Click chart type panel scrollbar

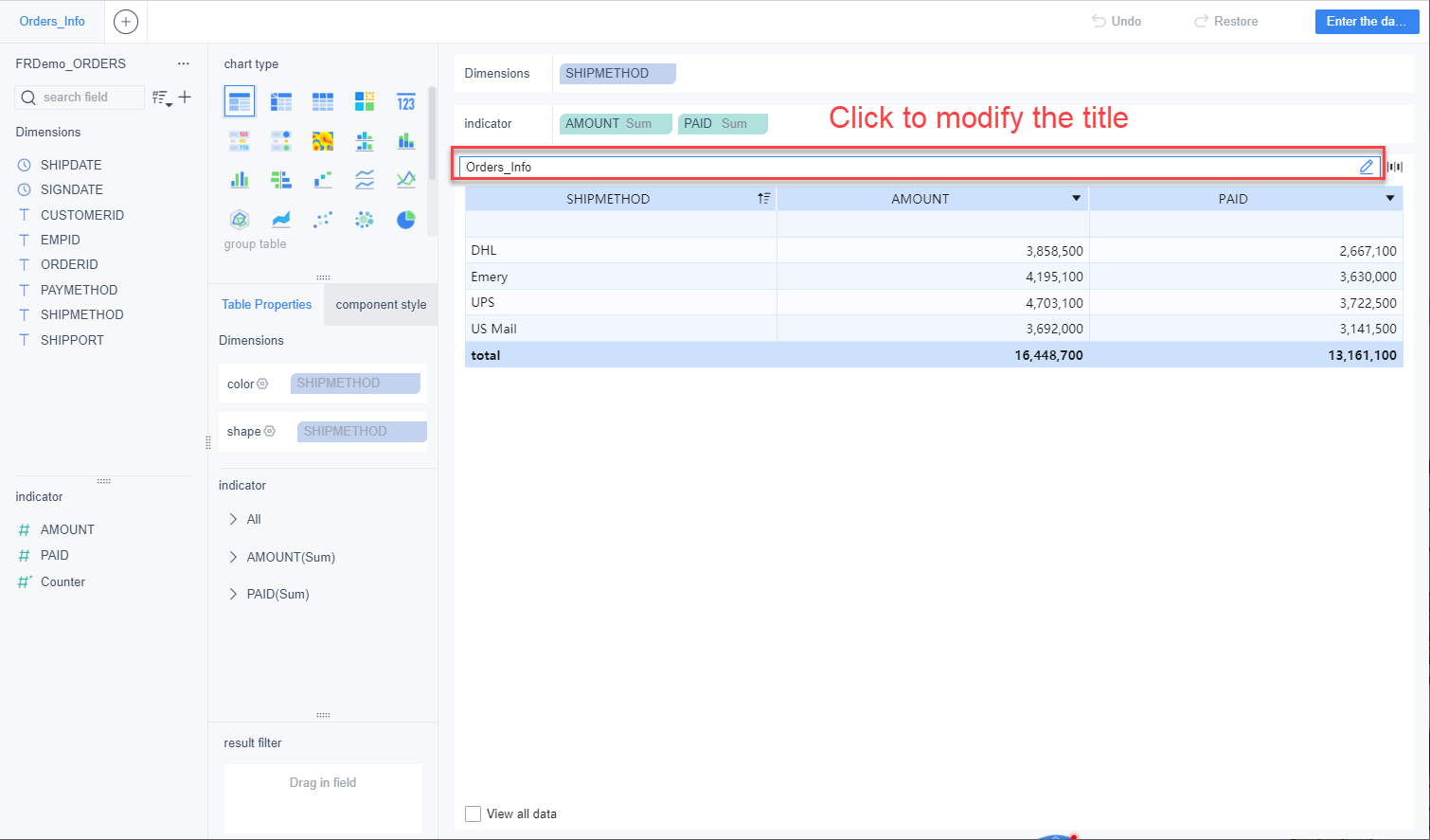pyautogui.click(x=432, y=133)
